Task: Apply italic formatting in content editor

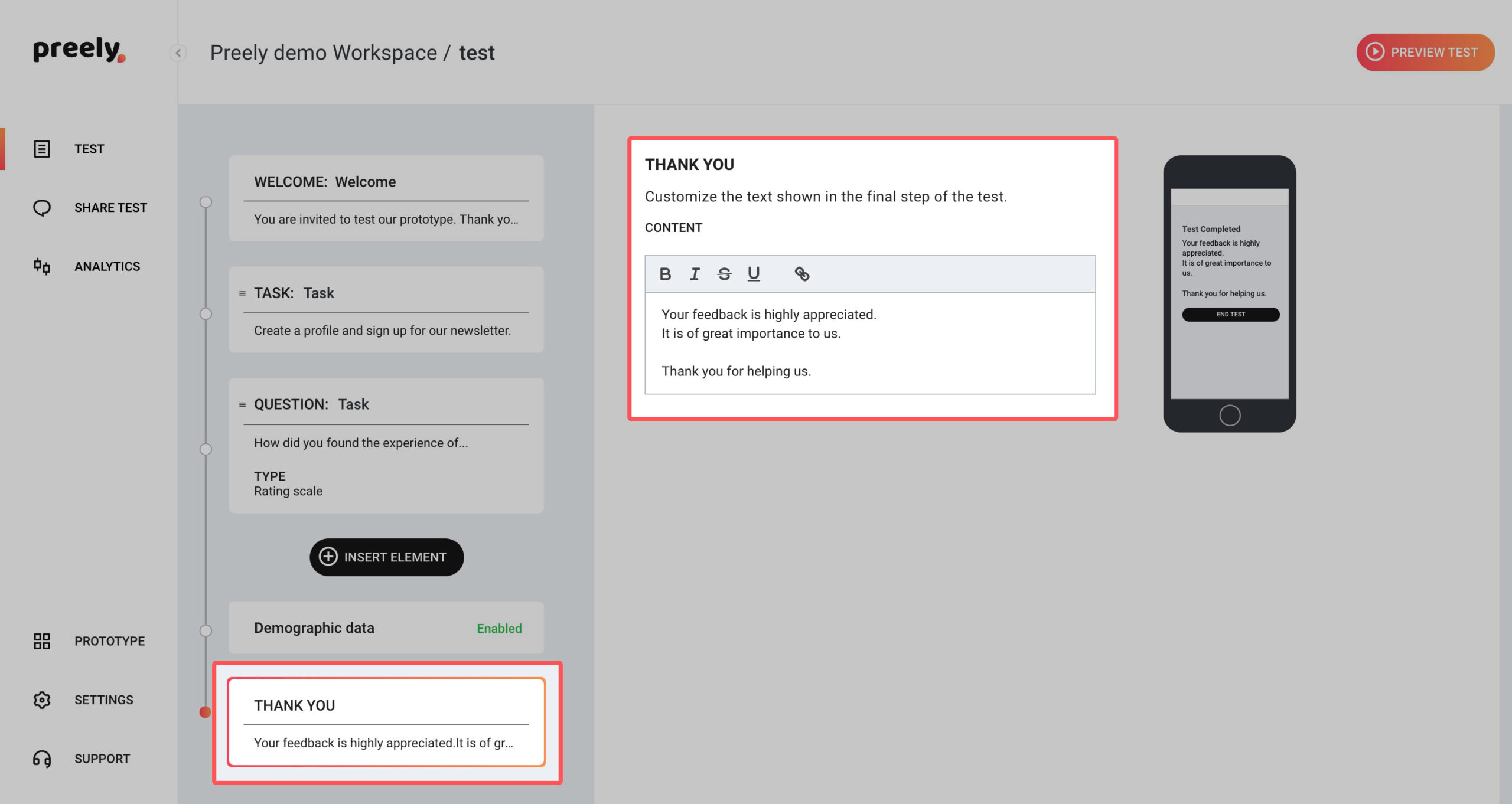Action: 695,274
